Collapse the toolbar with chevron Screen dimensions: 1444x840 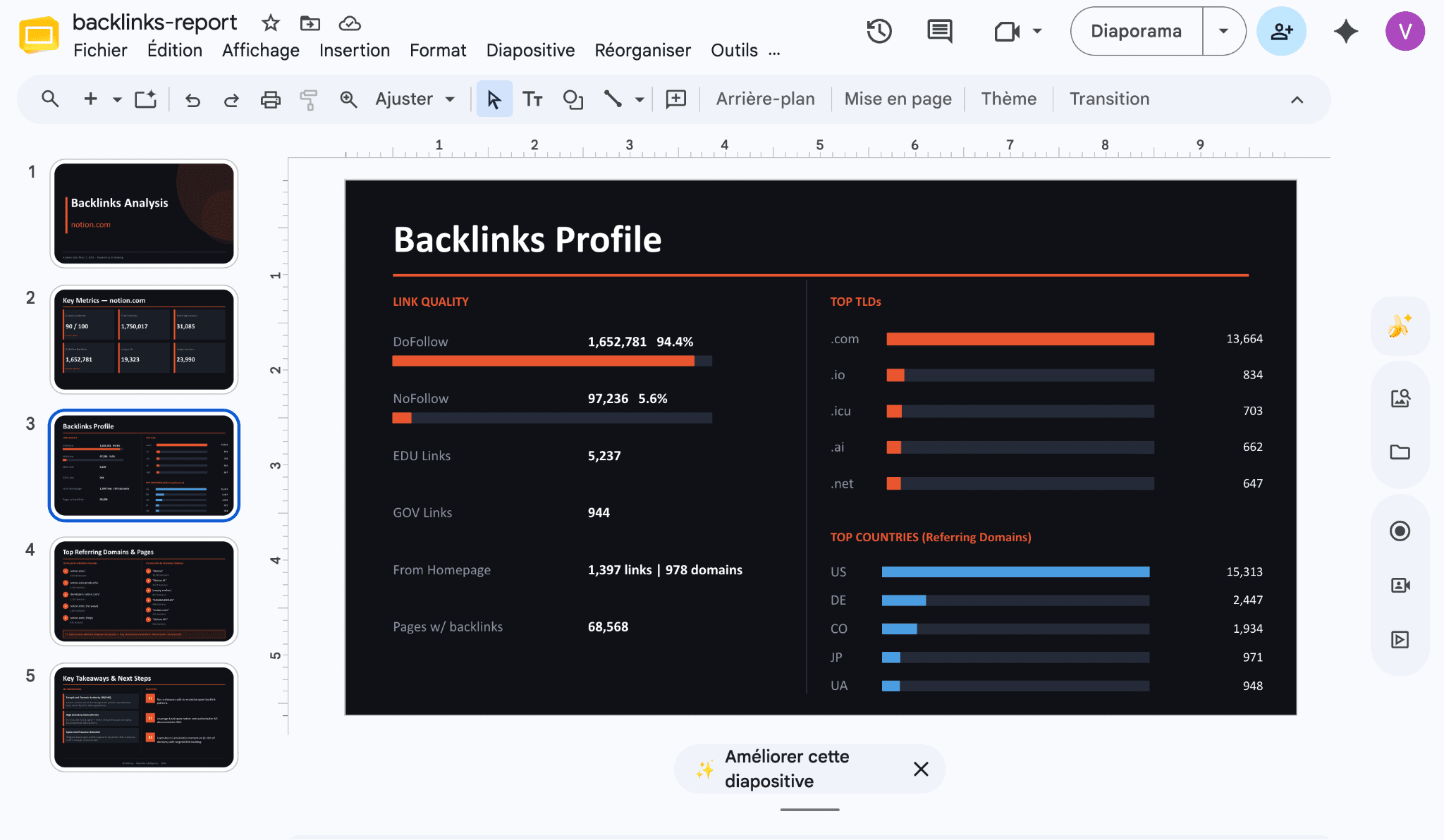click(x=1297, y=99)
